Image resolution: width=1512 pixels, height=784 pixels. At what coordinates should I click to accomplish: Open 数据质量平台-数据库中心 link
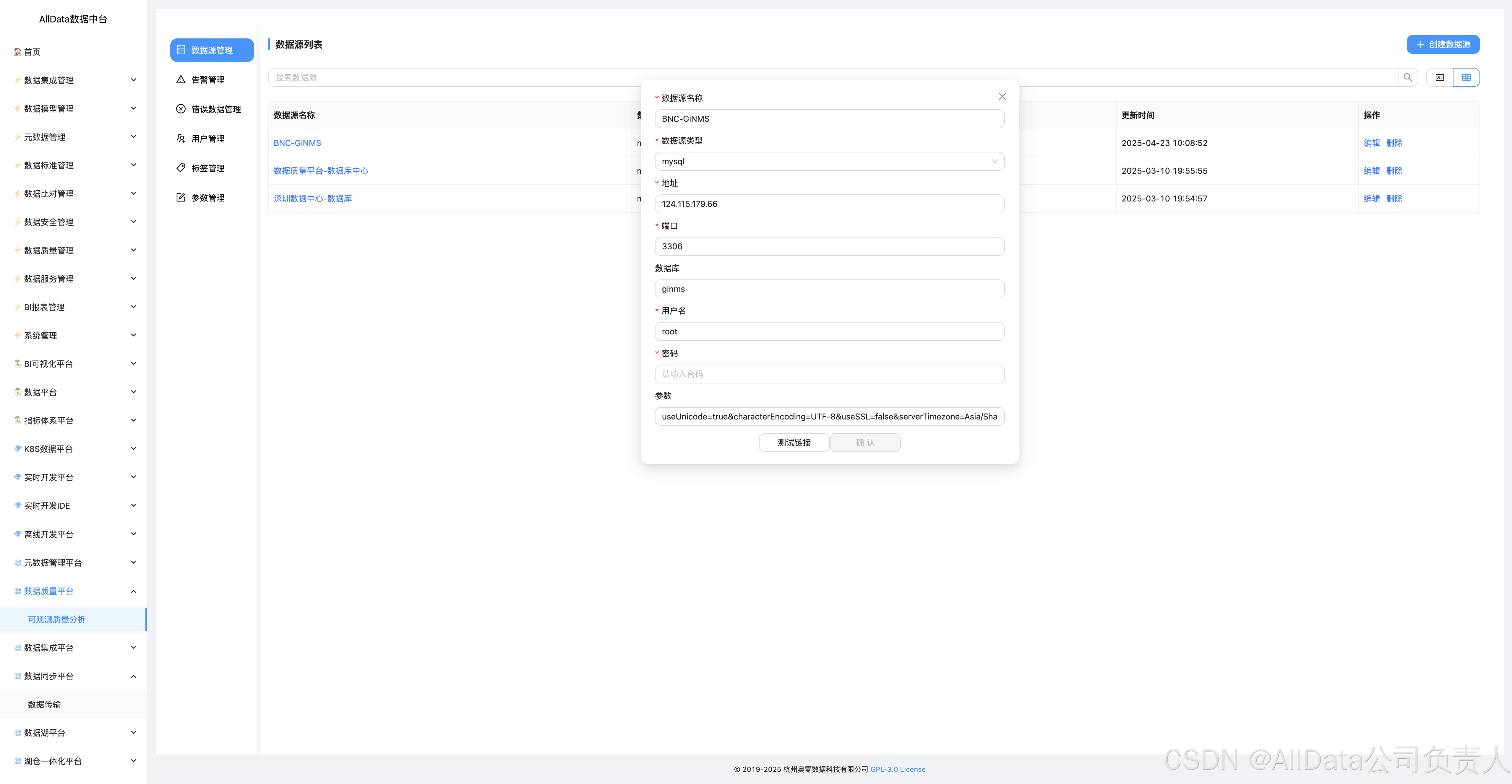point(321,171)
